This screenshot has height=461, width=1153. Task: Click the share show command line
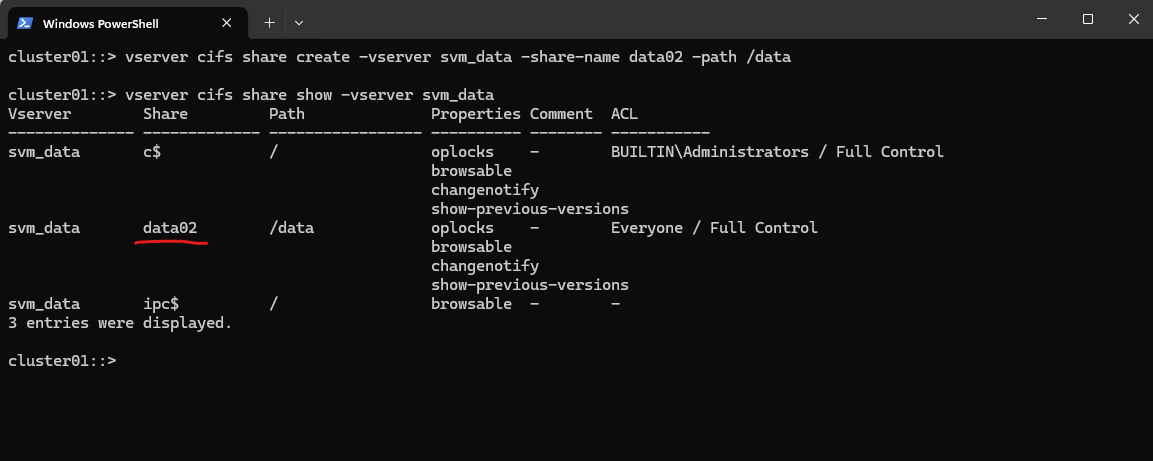point(251,95)
